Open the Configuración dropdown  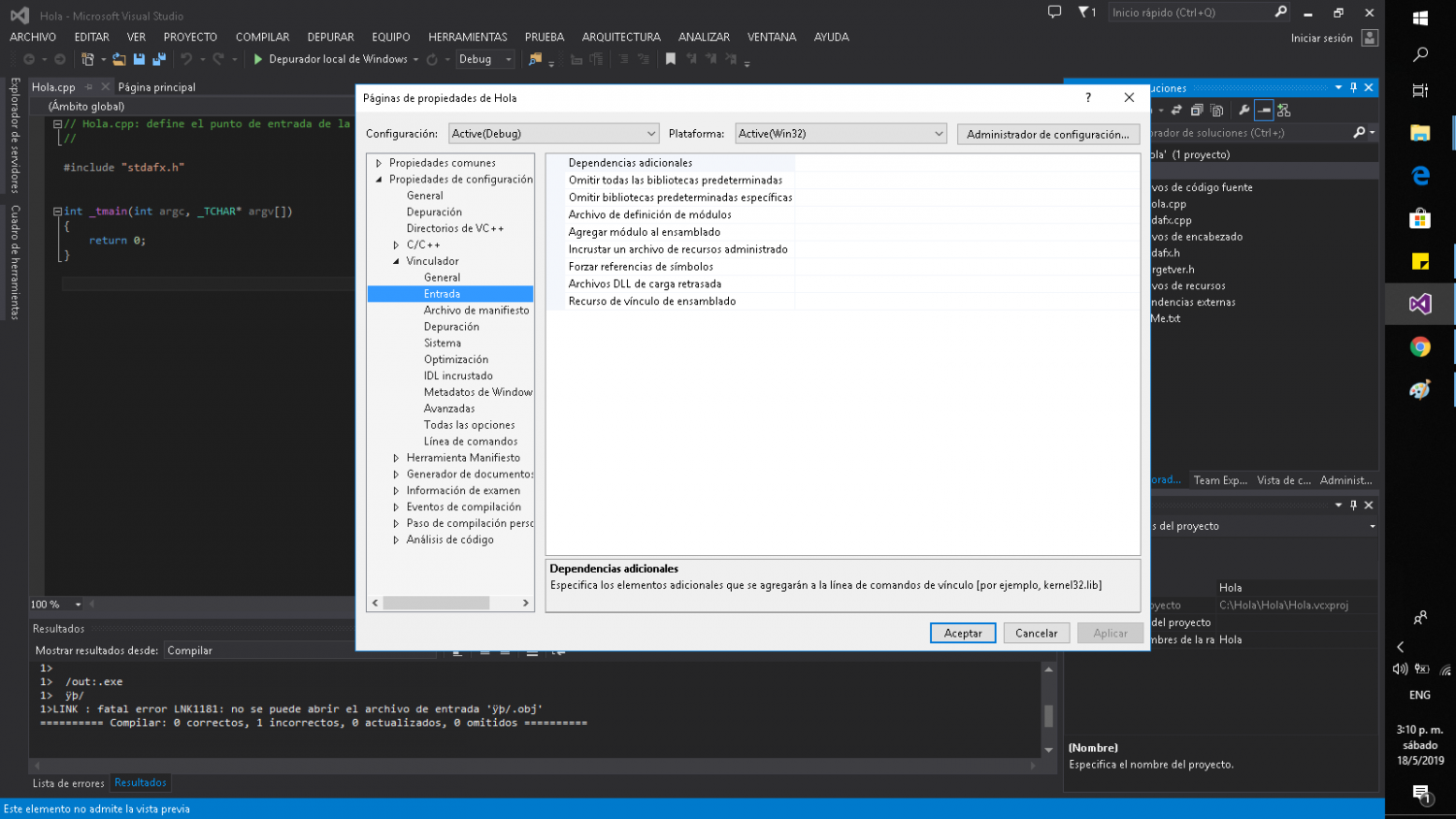point(553,134)
